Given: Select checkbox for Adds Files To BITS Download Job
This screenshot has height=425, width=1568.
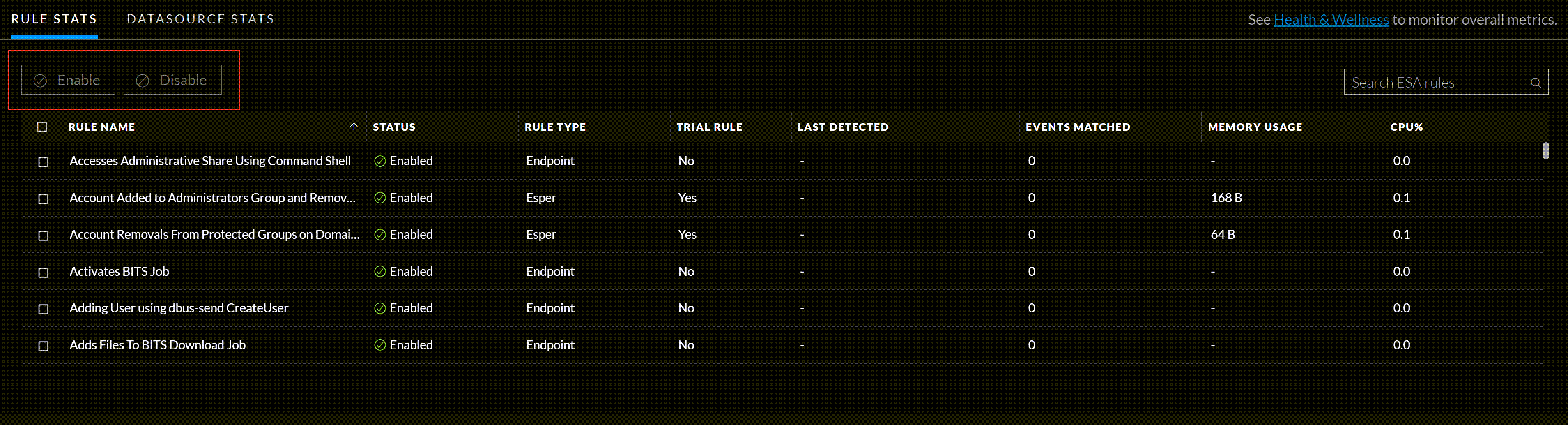Looking at the screenshot, I should click(43, 346).
